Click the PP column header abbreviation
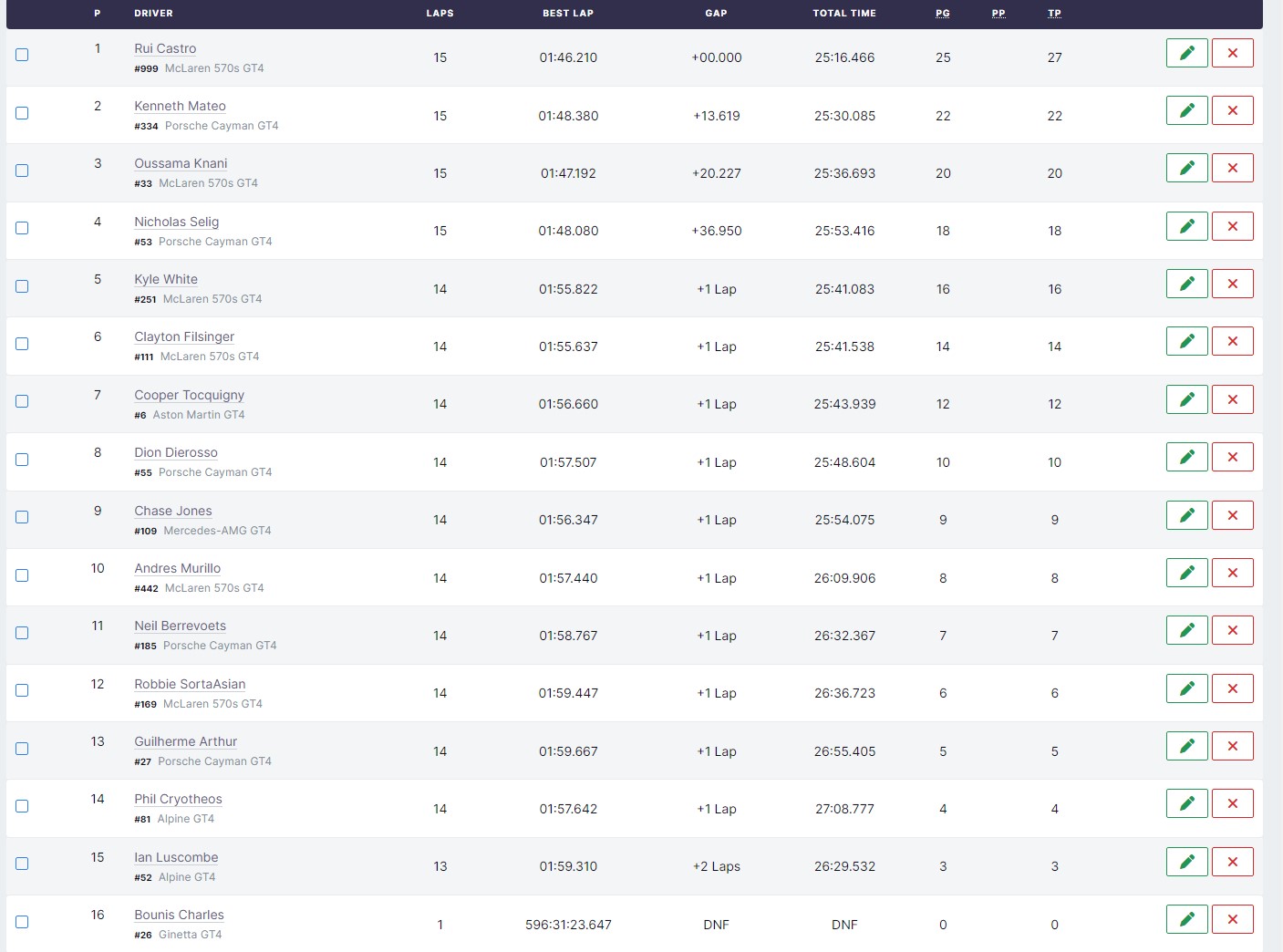The image size is (1283, 952). coord(998,13)
